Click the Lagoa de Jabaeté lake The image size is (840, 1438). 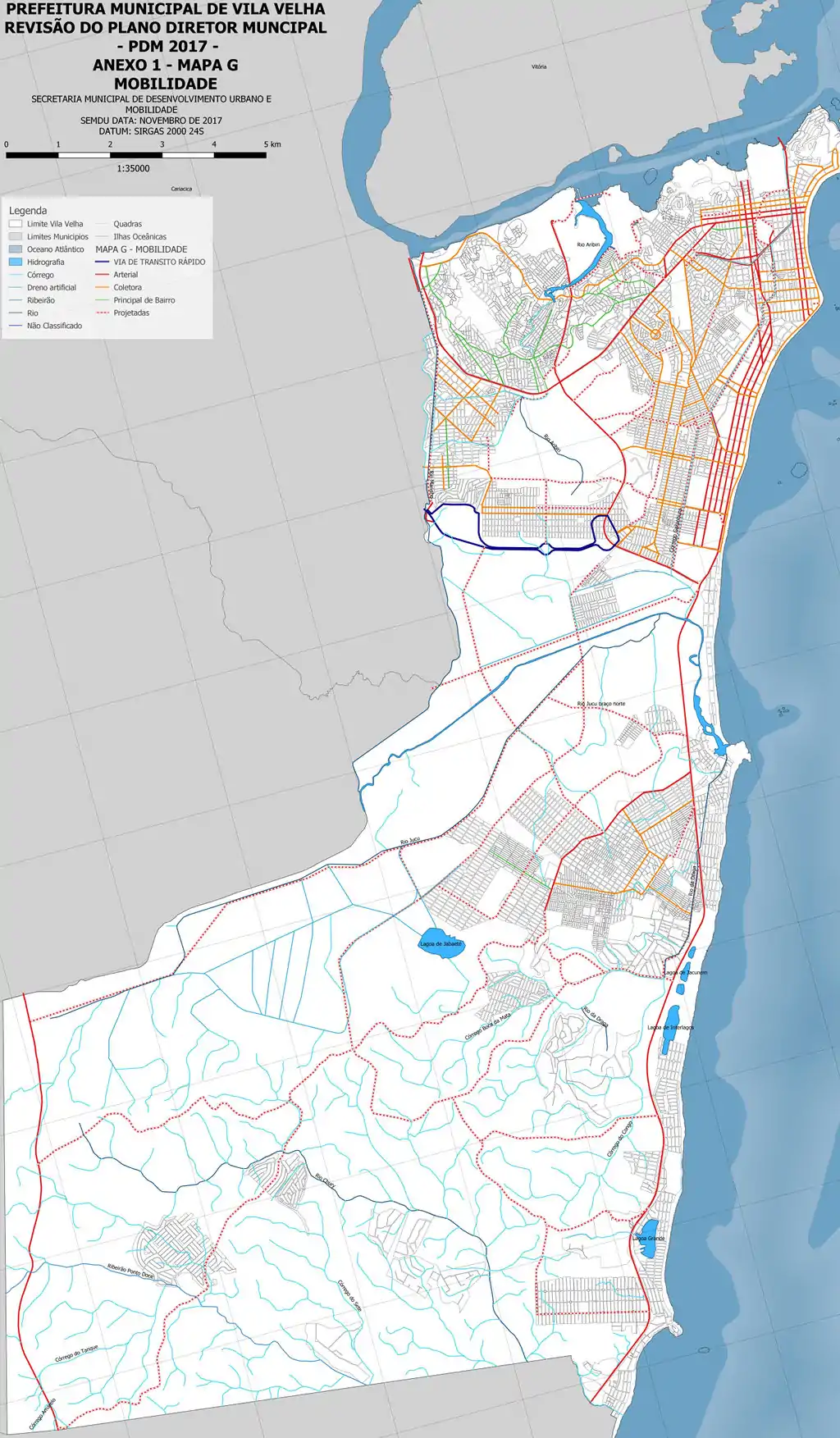439,943
